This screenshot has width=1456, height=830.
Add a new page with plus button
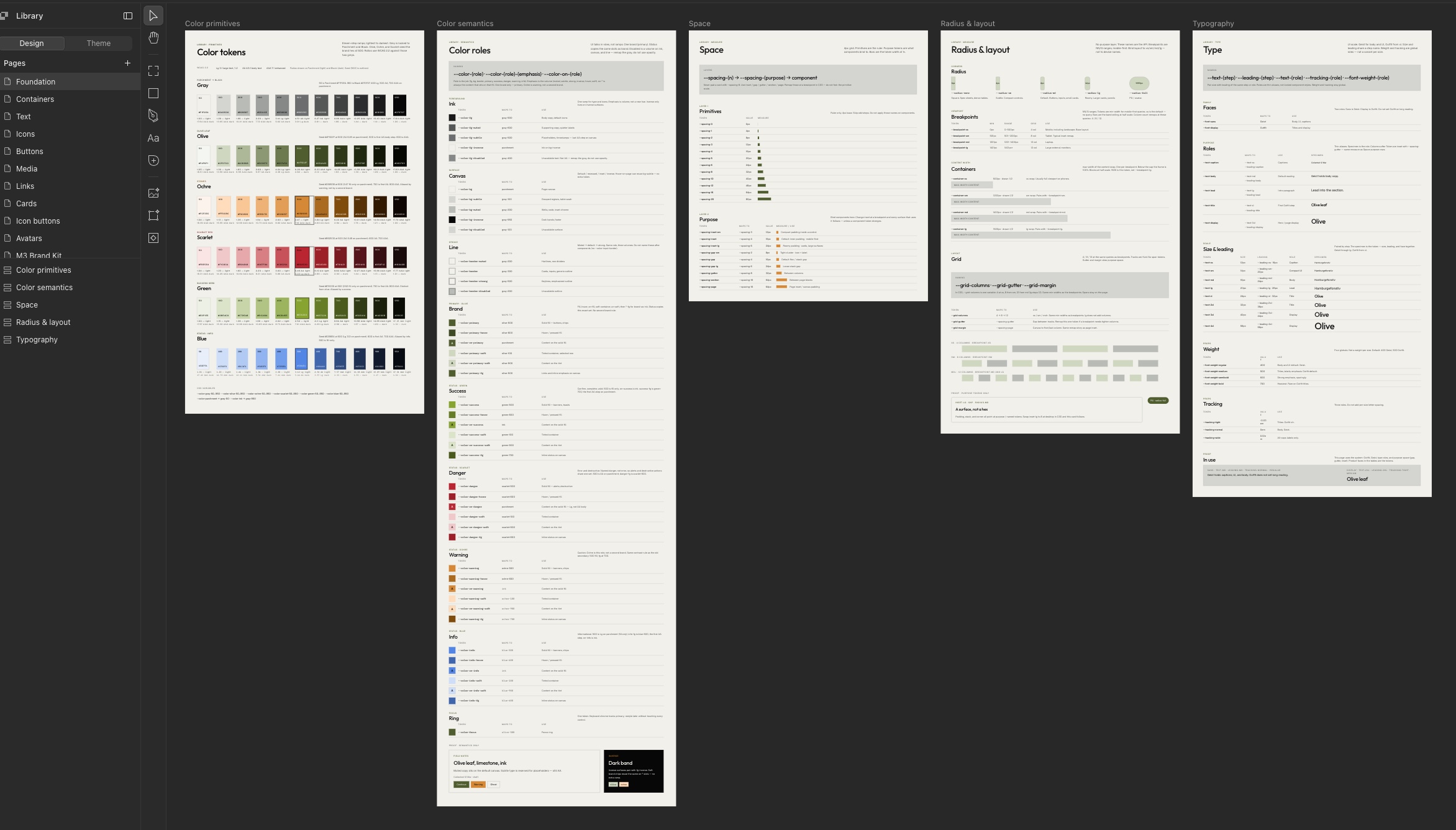127,63
